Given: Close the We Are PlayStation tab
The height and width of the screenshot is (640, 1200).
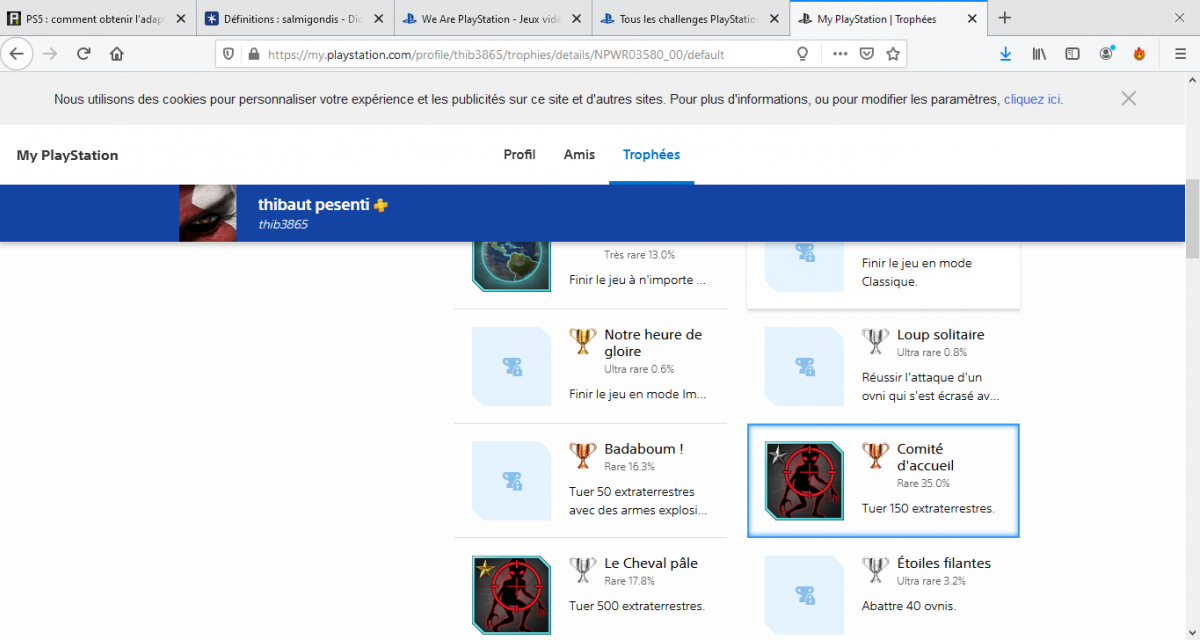Looking at the screenshot, I should point(575,19).
